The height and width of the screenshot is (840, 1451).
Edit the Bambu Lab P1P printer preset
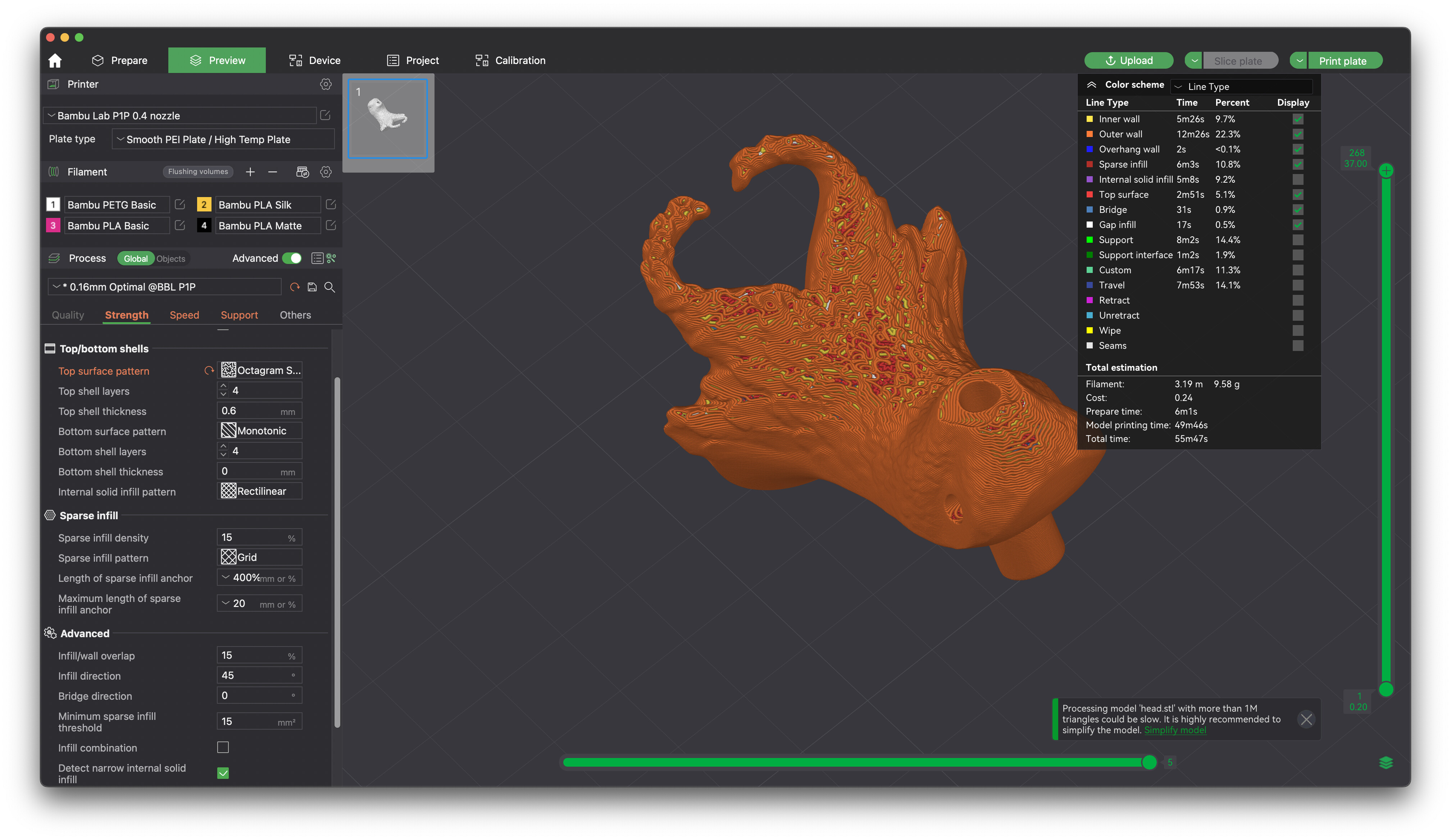(325, 115)
